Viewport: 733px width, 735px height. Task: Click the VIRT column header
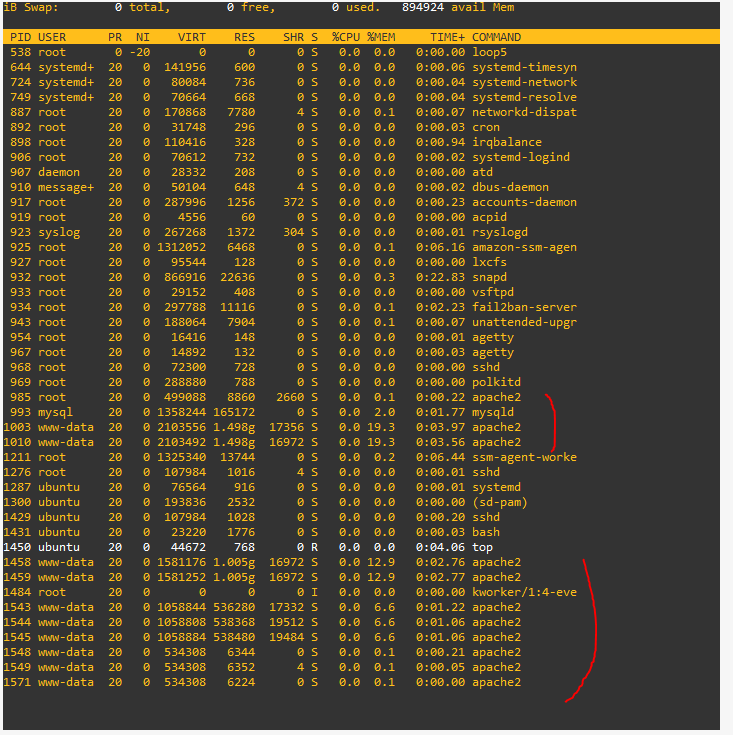click(x=192, y=37)
